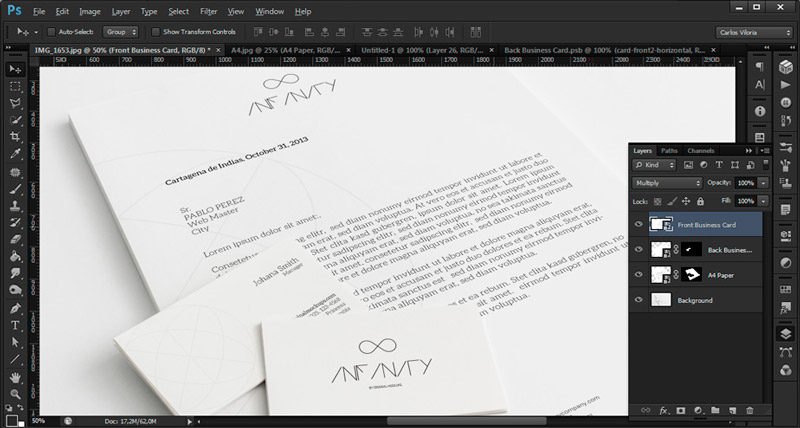This screenshot has height=428, width=800.
Task: Toggle lock transparent pixels
Action: [x=658, y=202]
